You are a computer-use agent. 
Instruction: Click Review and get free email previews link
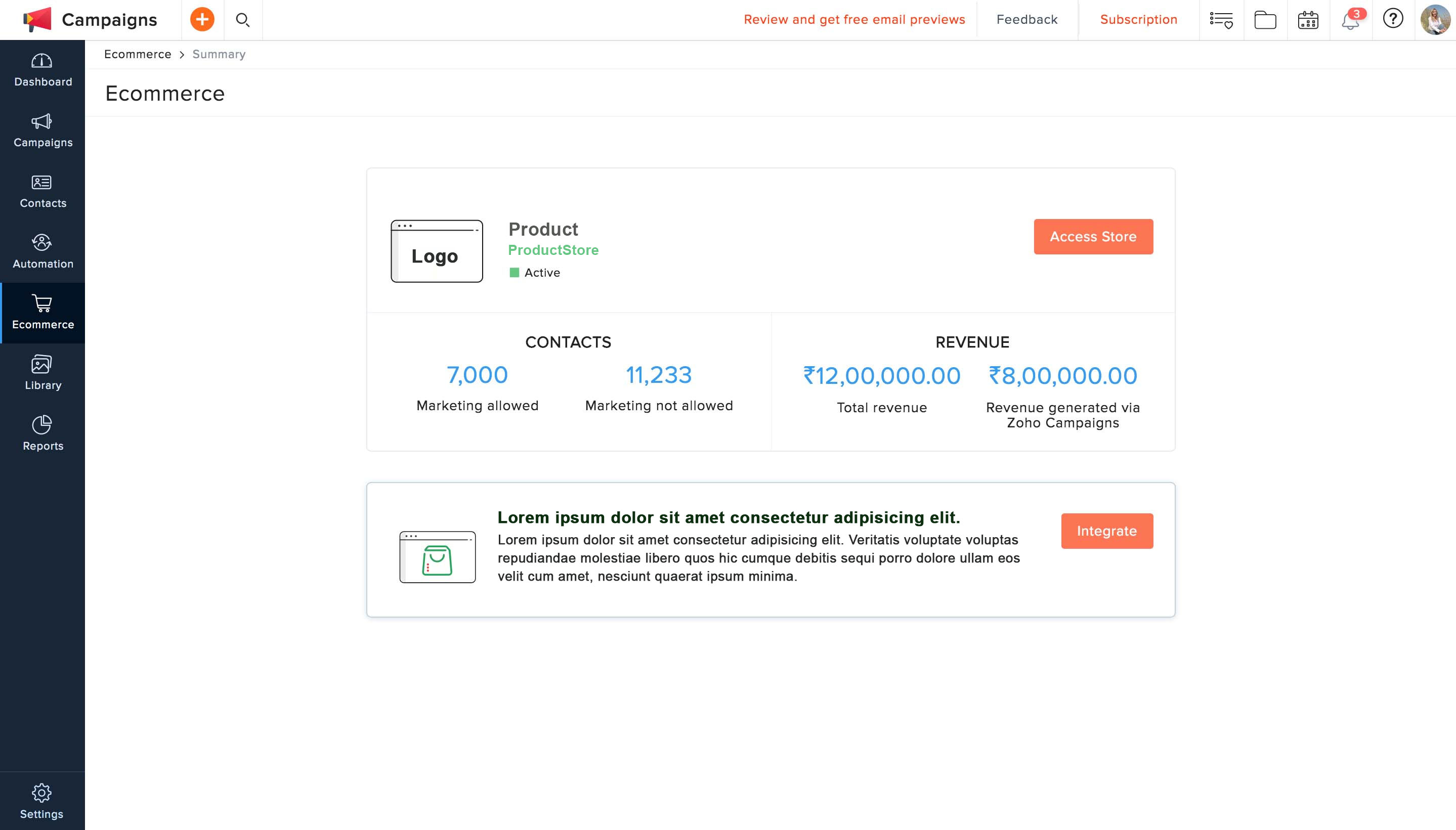coord(854,19)
